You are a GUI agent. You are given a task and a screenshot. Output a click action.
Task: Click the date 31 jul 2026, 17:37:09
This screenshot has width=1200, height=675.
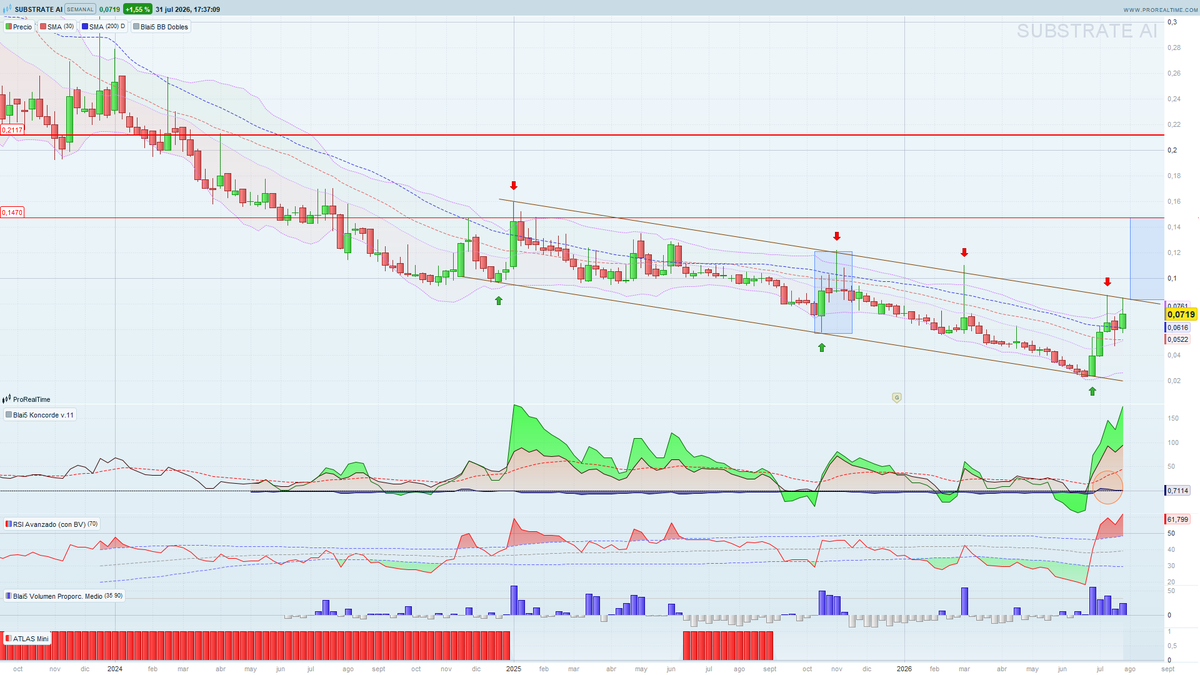click(188, 9)
